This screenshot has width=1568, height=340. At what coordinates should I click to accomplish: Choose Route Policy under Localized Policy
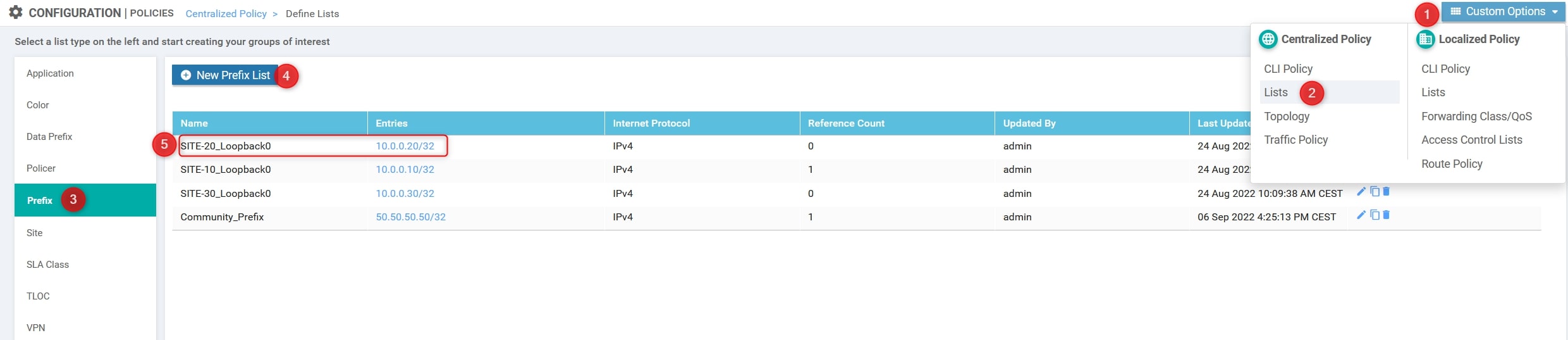[x=1451, y=164]
